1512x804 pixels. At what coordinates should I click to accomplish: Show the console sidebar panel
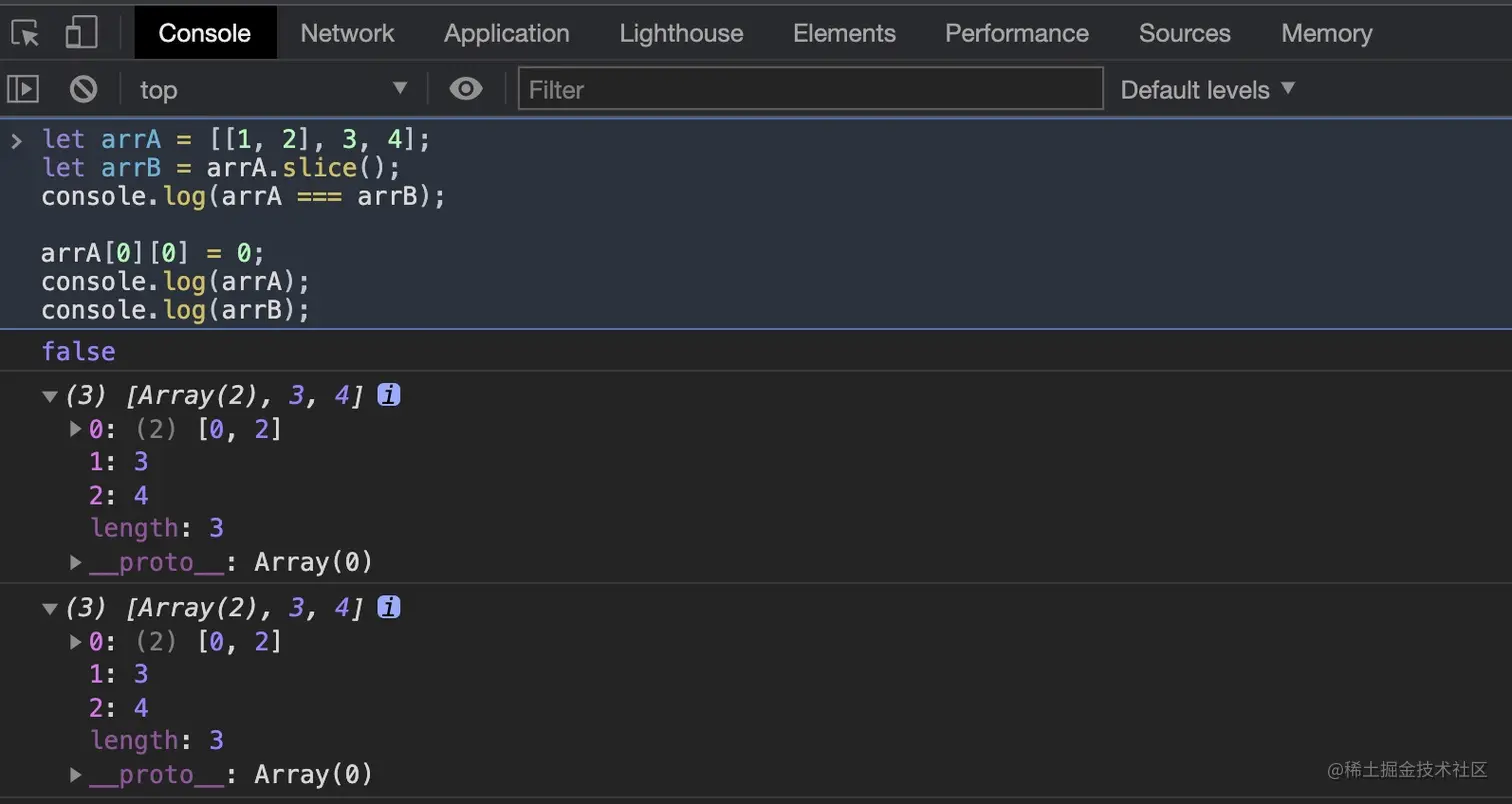[x=23, y=89]
